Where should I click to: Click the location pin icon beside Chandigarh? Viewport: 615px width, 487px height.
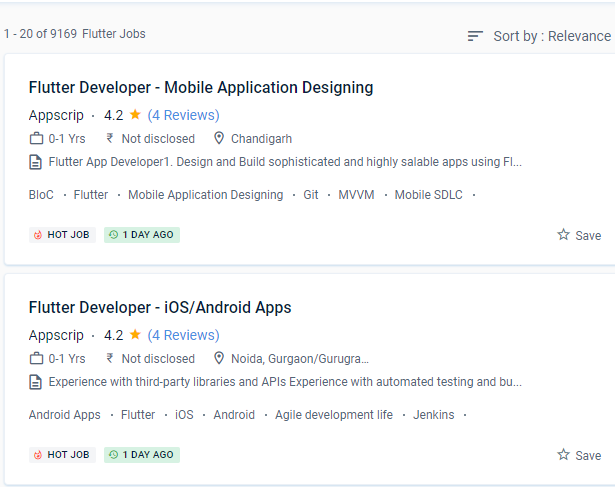click(x=219, y=139)
